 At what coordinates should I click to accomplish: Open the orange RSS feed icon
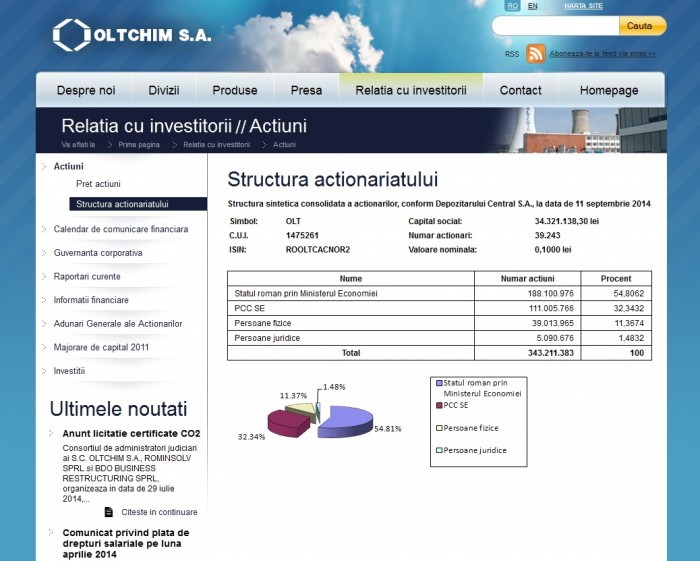pyautogui.click(x=535, y=54)
